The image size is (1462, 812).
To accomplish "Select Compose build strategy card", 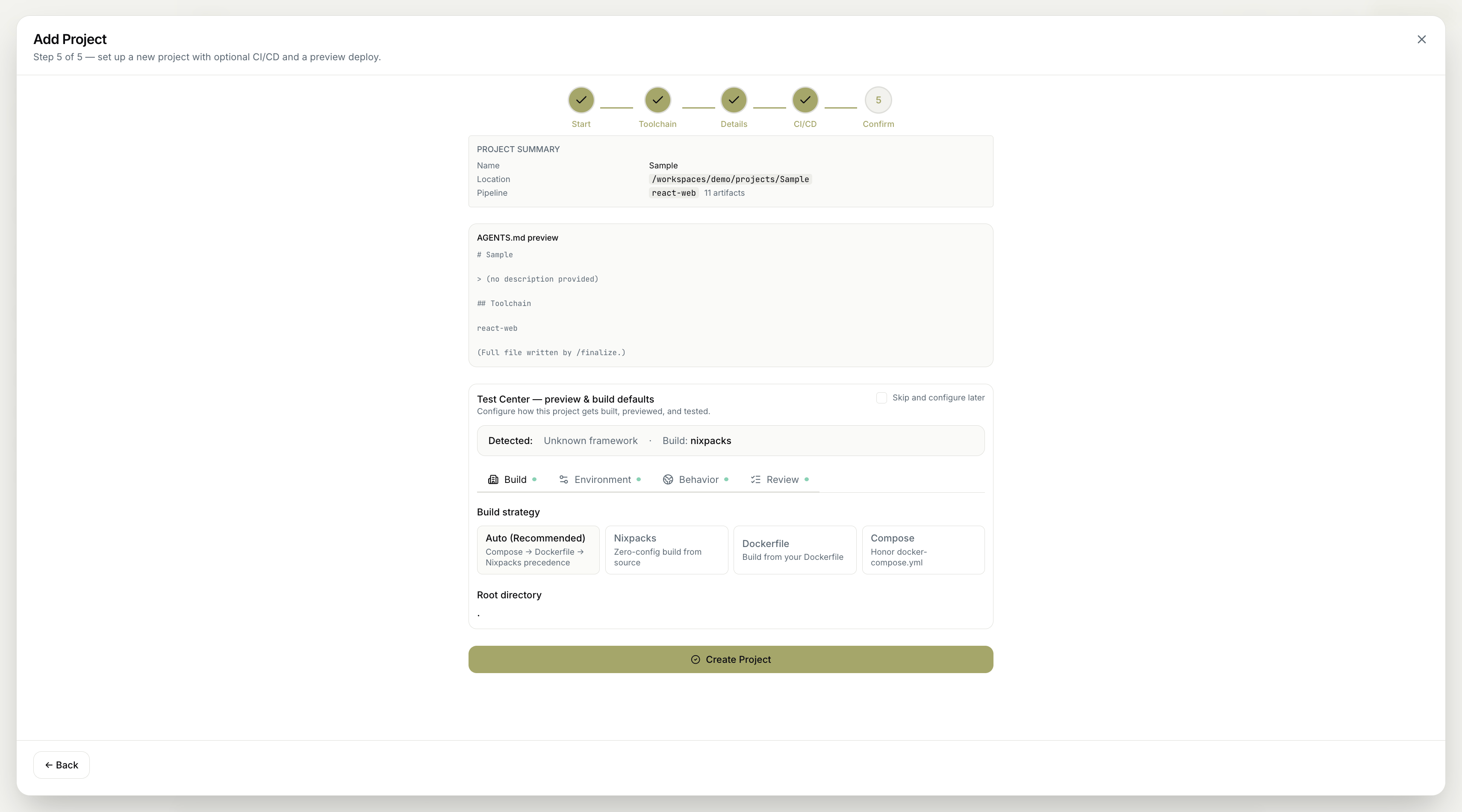I will [923, 550].
